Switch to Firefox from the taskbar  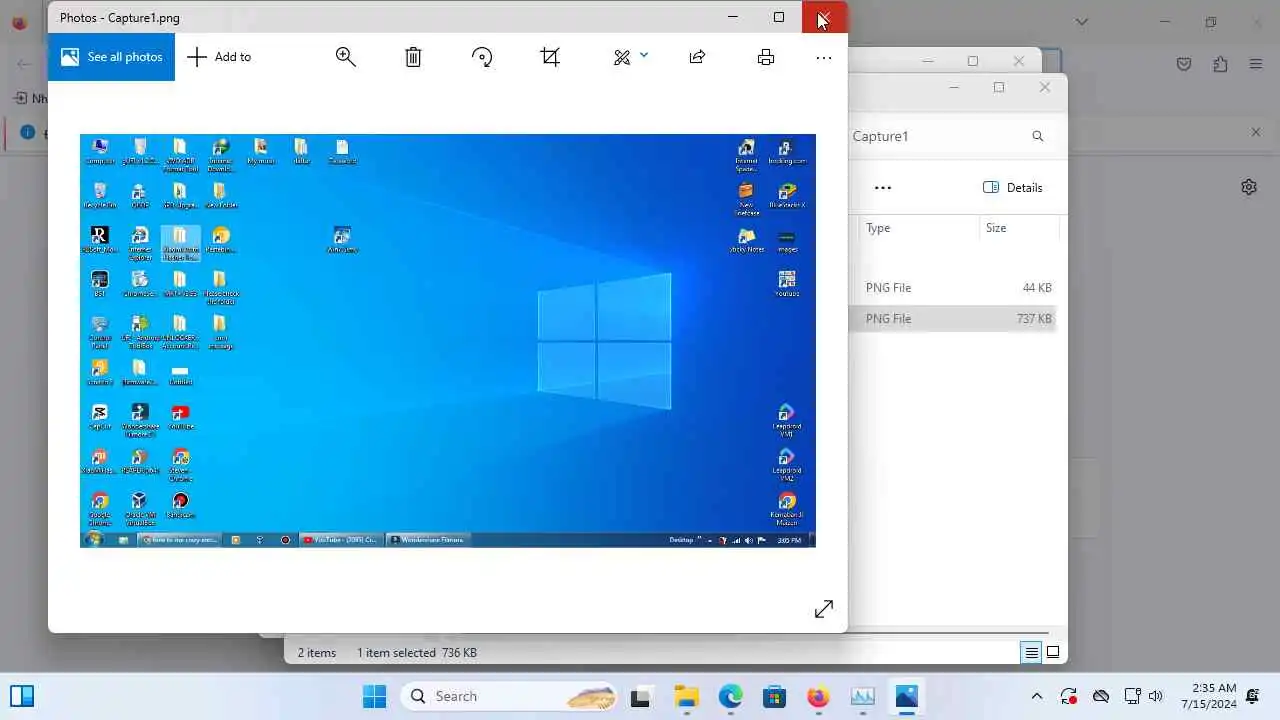click(818, 696)
